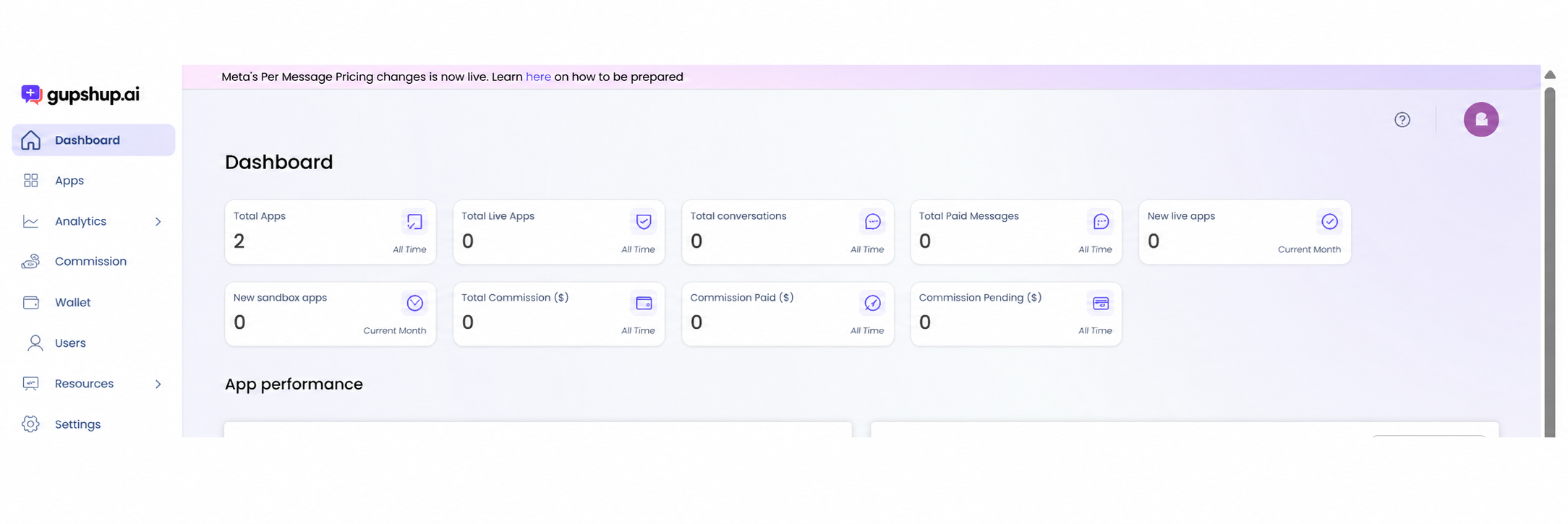Click the Commission Pending card icon
Image resolution: width=1568 pixels, height=524 pixels.
coord(1101,303)
